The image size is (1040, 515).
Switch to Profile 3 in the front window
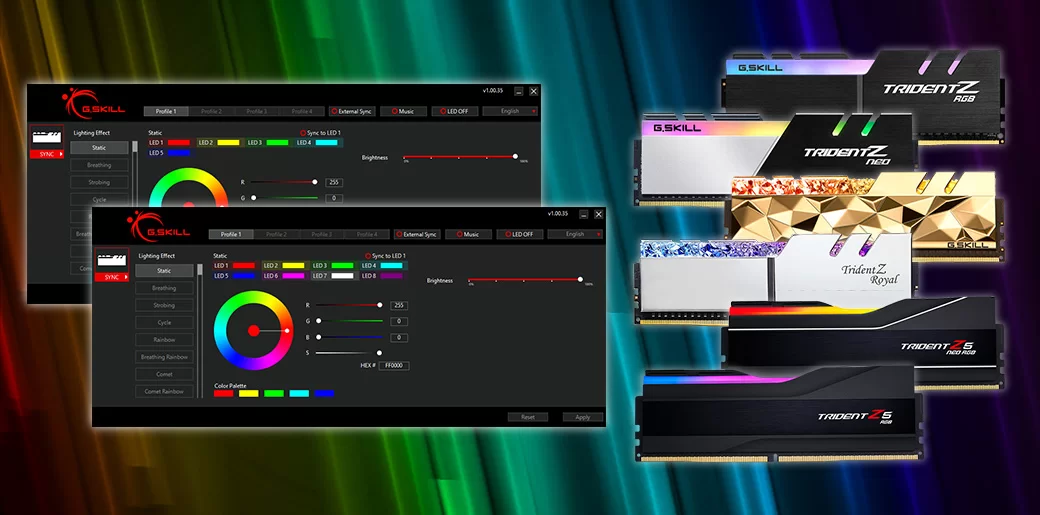pyautogui.click(x=322, y=234)
